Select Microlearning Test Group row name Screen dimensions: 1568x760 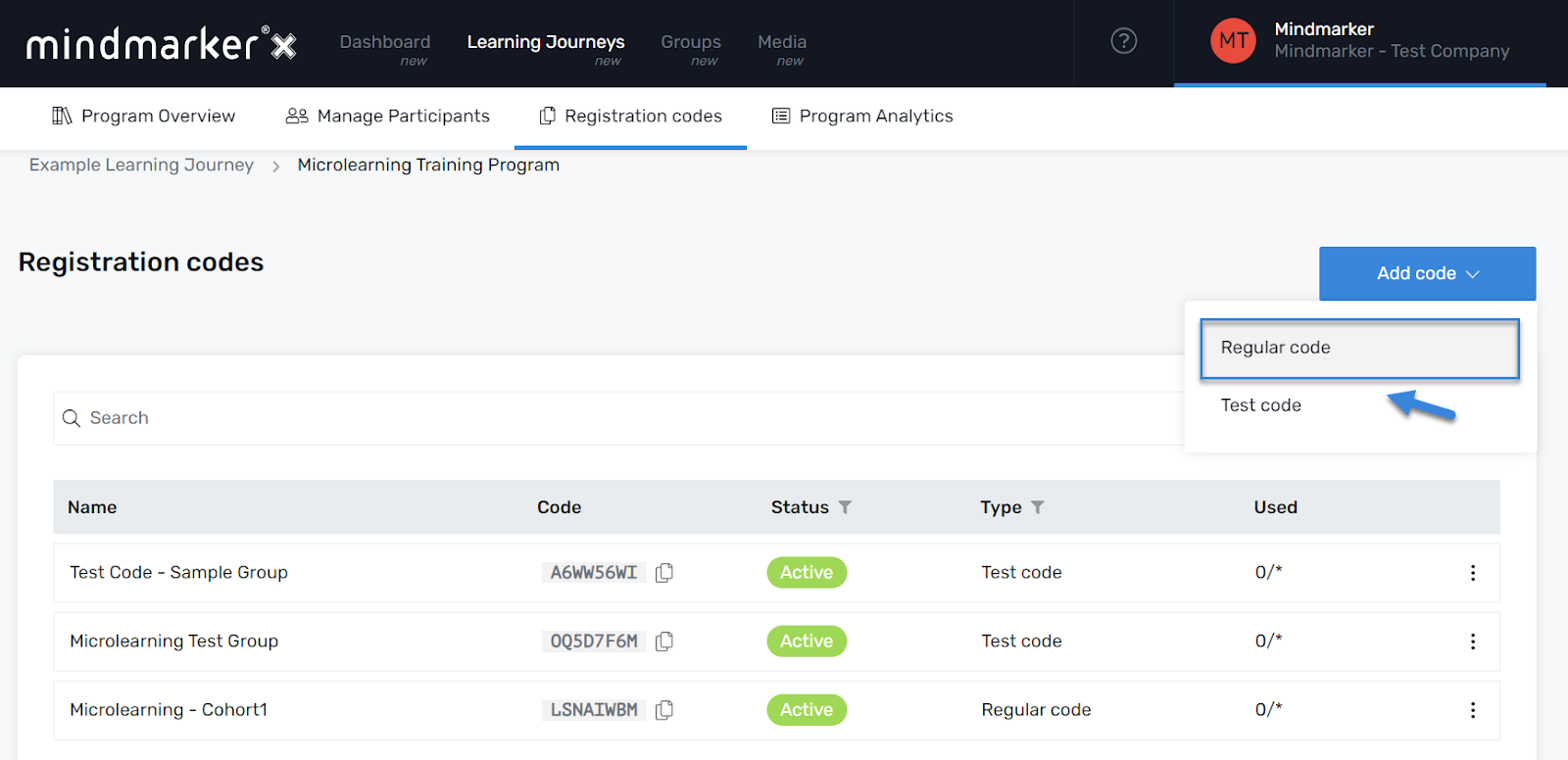(174, 641)
